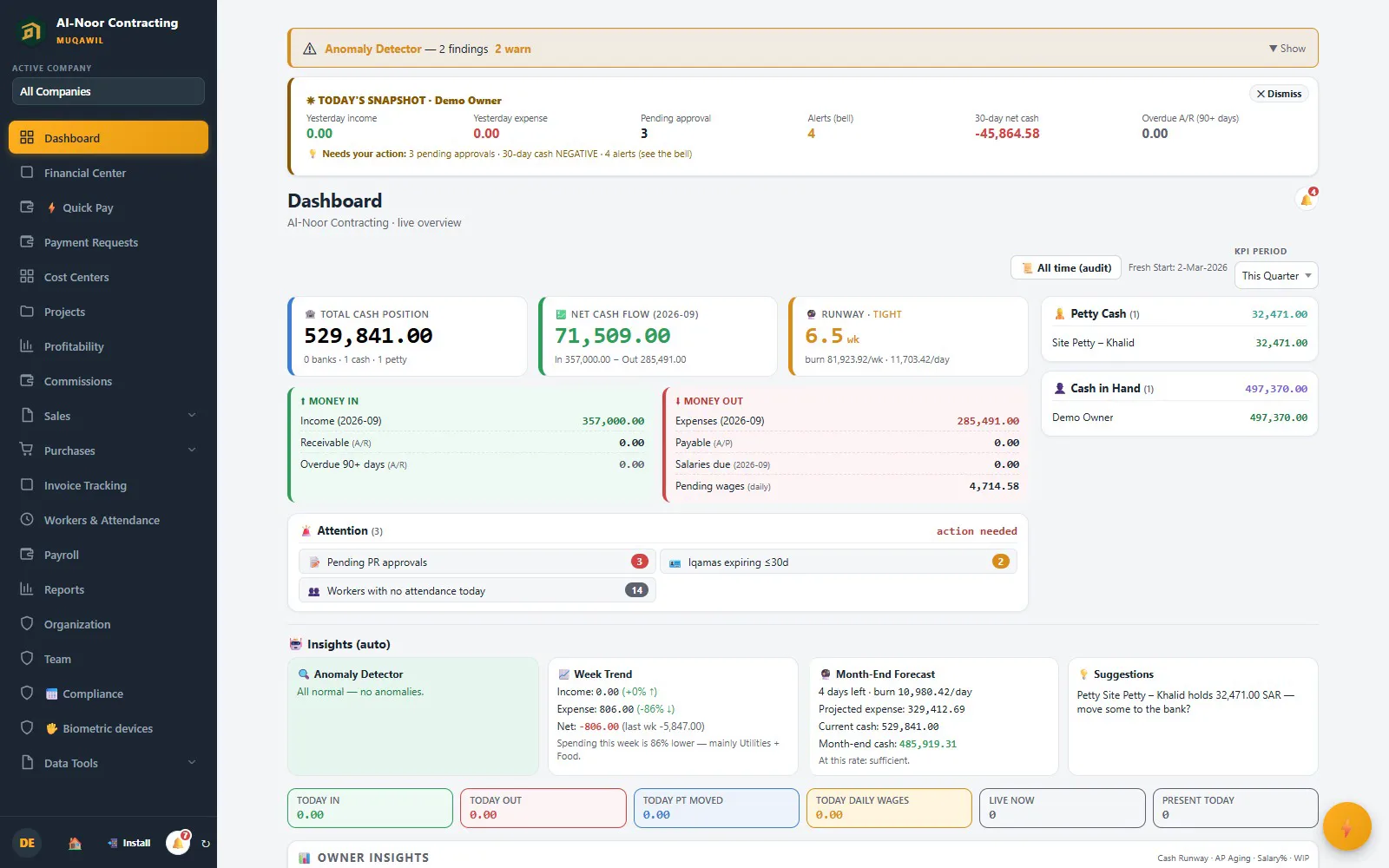Click the Site Petty – Khalid row
Viewport: 1389px width, 868px height.
pos(1179,343)
